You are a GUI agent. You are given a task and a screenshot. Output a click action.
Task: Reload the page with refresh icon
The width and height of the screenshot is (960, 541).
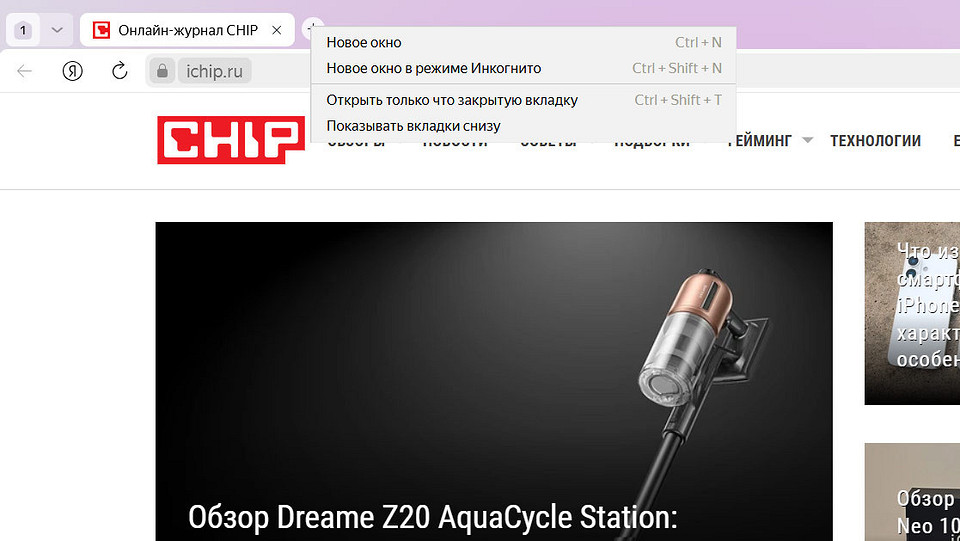tap(119, 71)
